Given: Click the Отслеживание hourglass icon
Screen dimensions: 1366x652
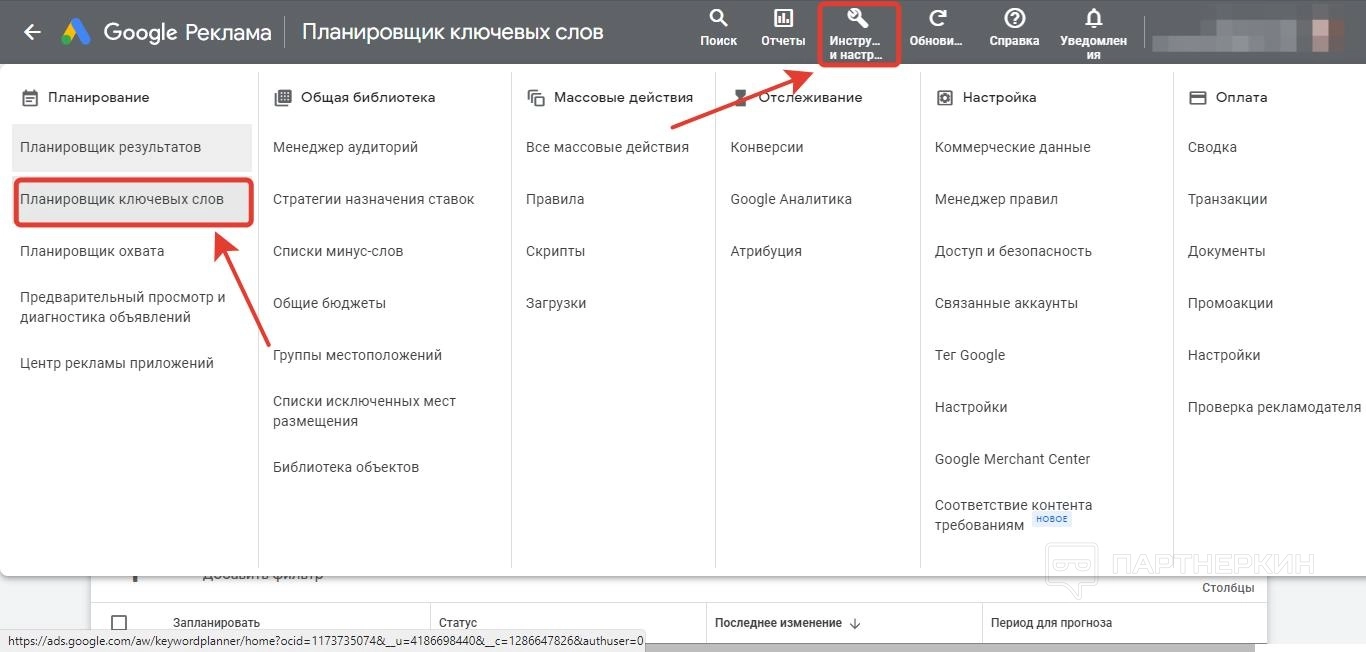Looking at the screenshot, I should tap(741, 97).
